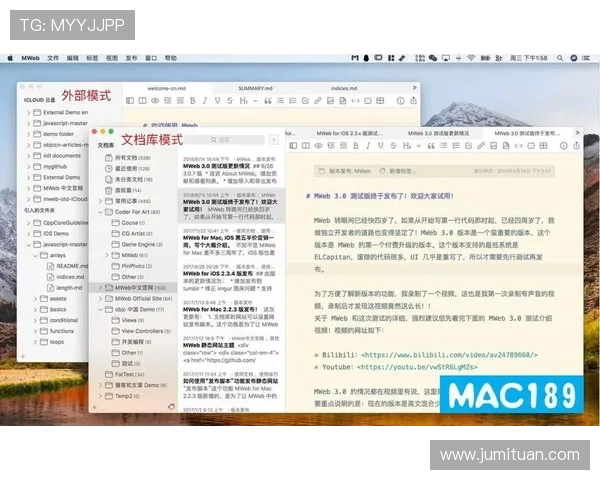Click new document plus button beside search

coord(274,140)
